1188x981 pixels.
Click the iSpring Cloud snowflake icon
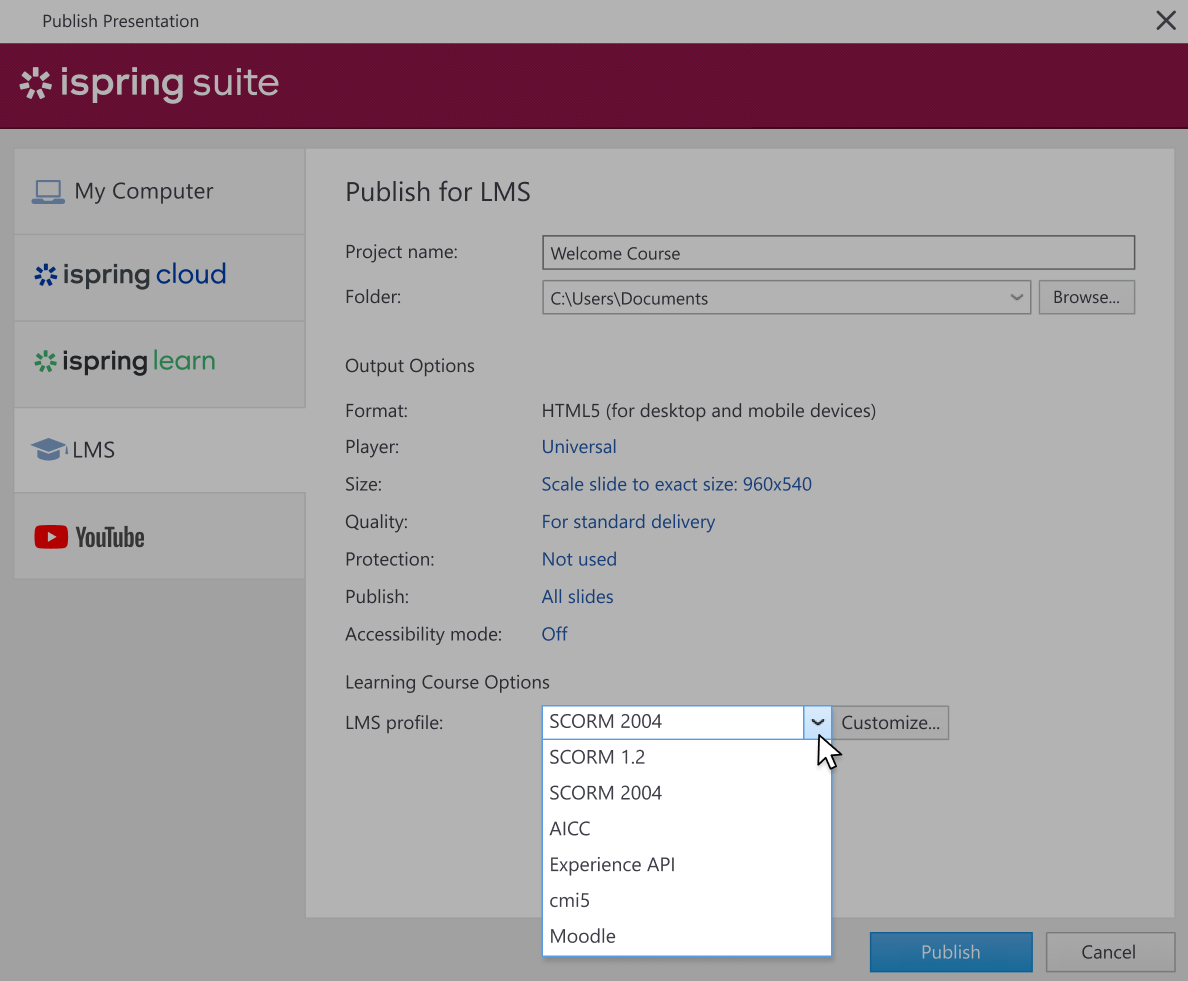(x=45, y=275)
